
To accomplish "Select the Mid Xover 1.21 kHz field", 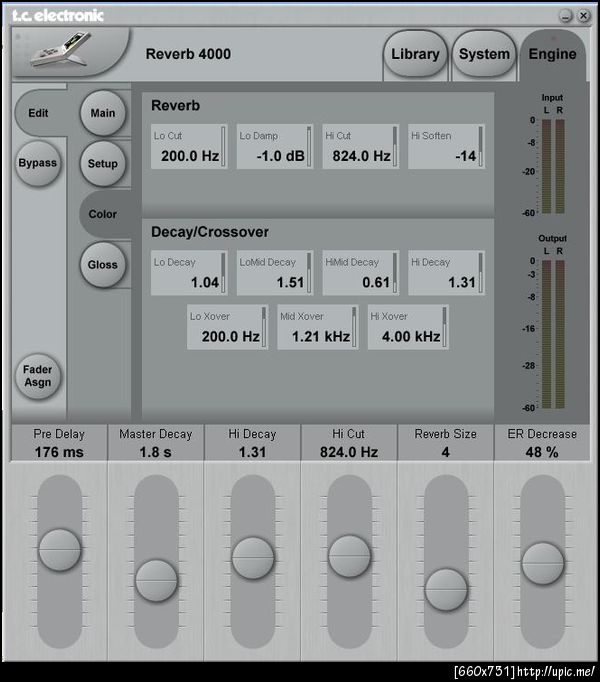I will (x=318, y=327).
